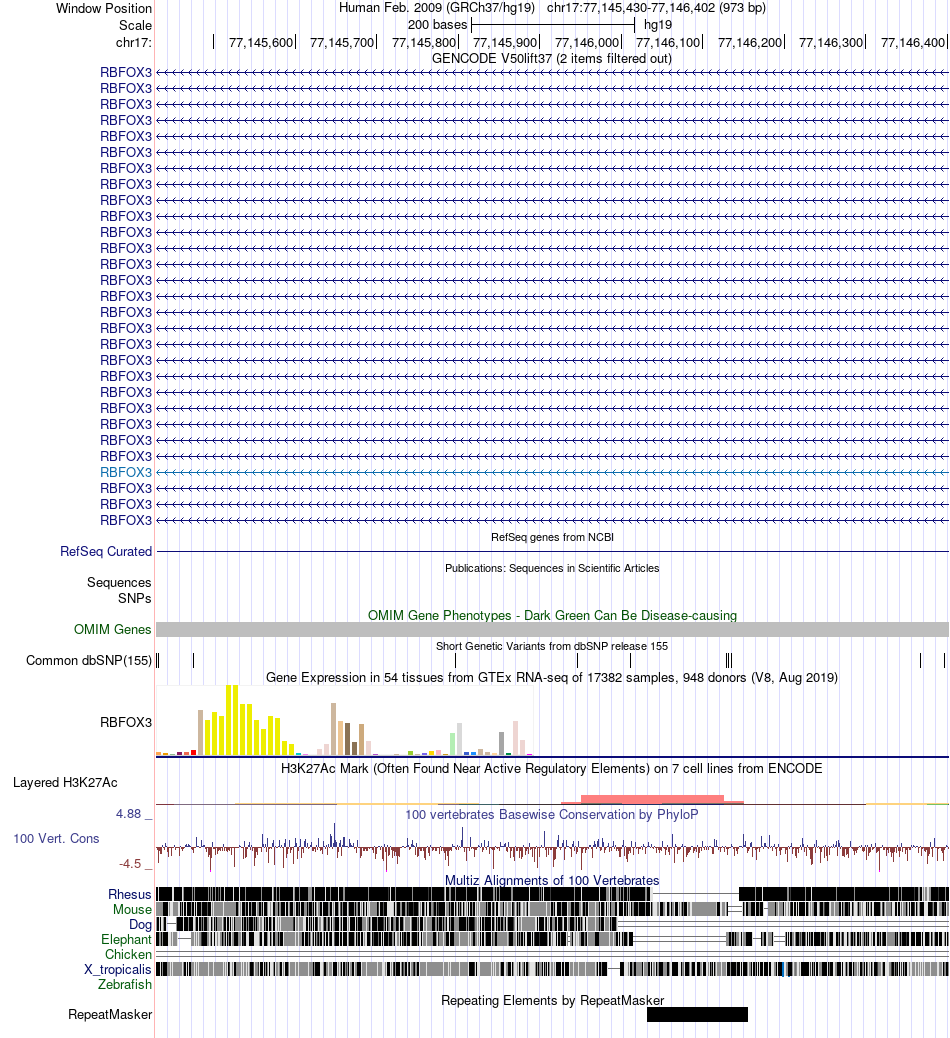Open OMIM Gene Phenotypes track title
This screenshot has height=1038, width=950.
[x=552, y=615]
